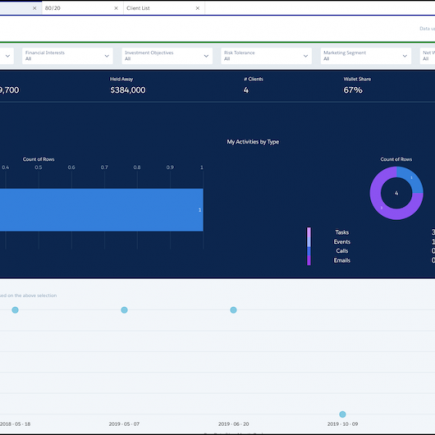Click the 2019-06-20 axis date label
Screen dimensions: 435x435
click(233, 424)
